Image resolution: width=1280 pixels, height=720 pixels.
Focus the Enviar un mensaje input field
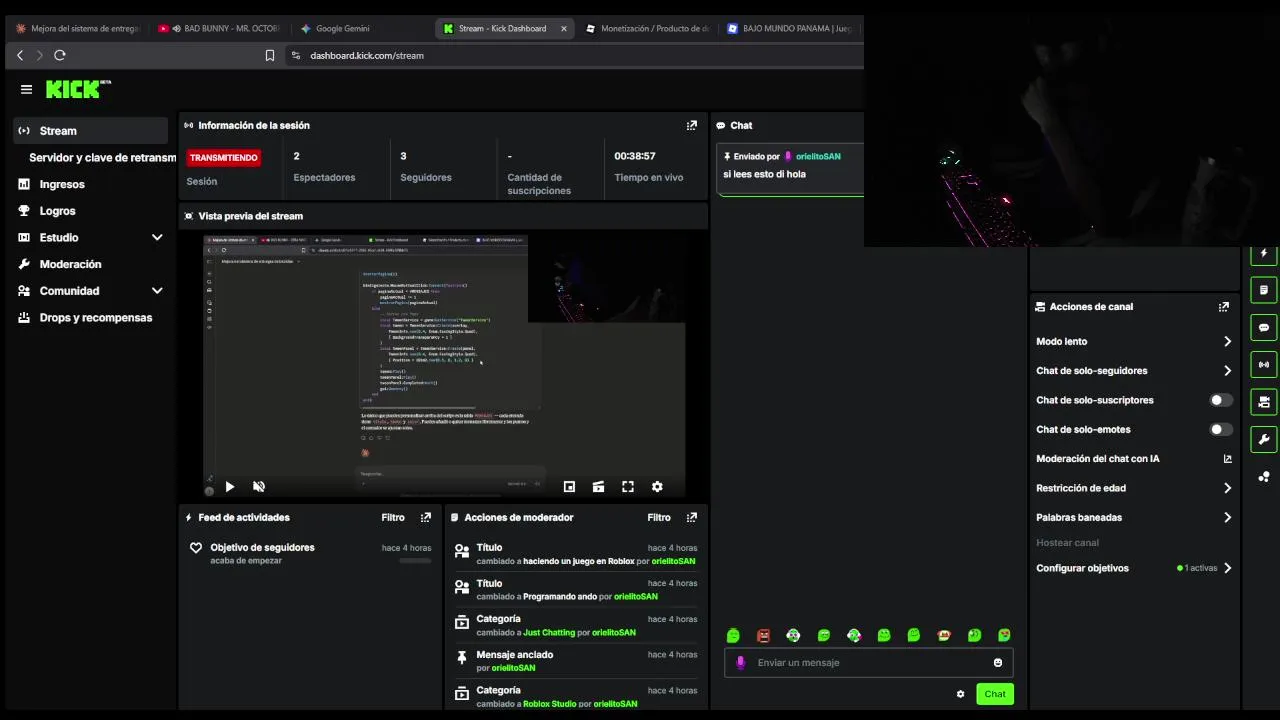pos(869,662)
